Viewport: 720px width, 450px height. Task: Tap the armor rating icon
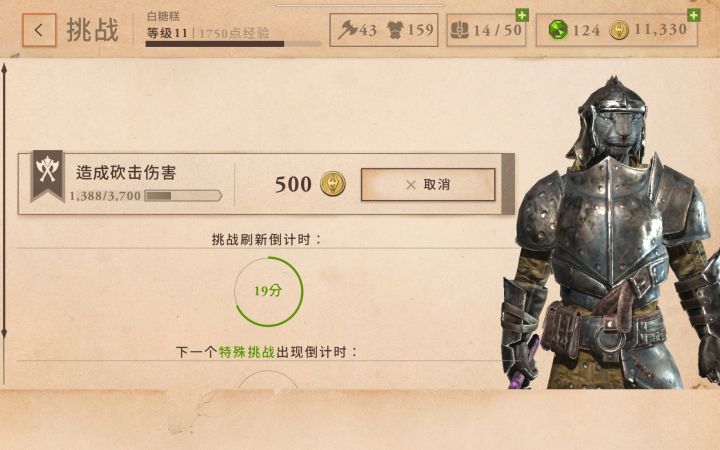[395, 30]
